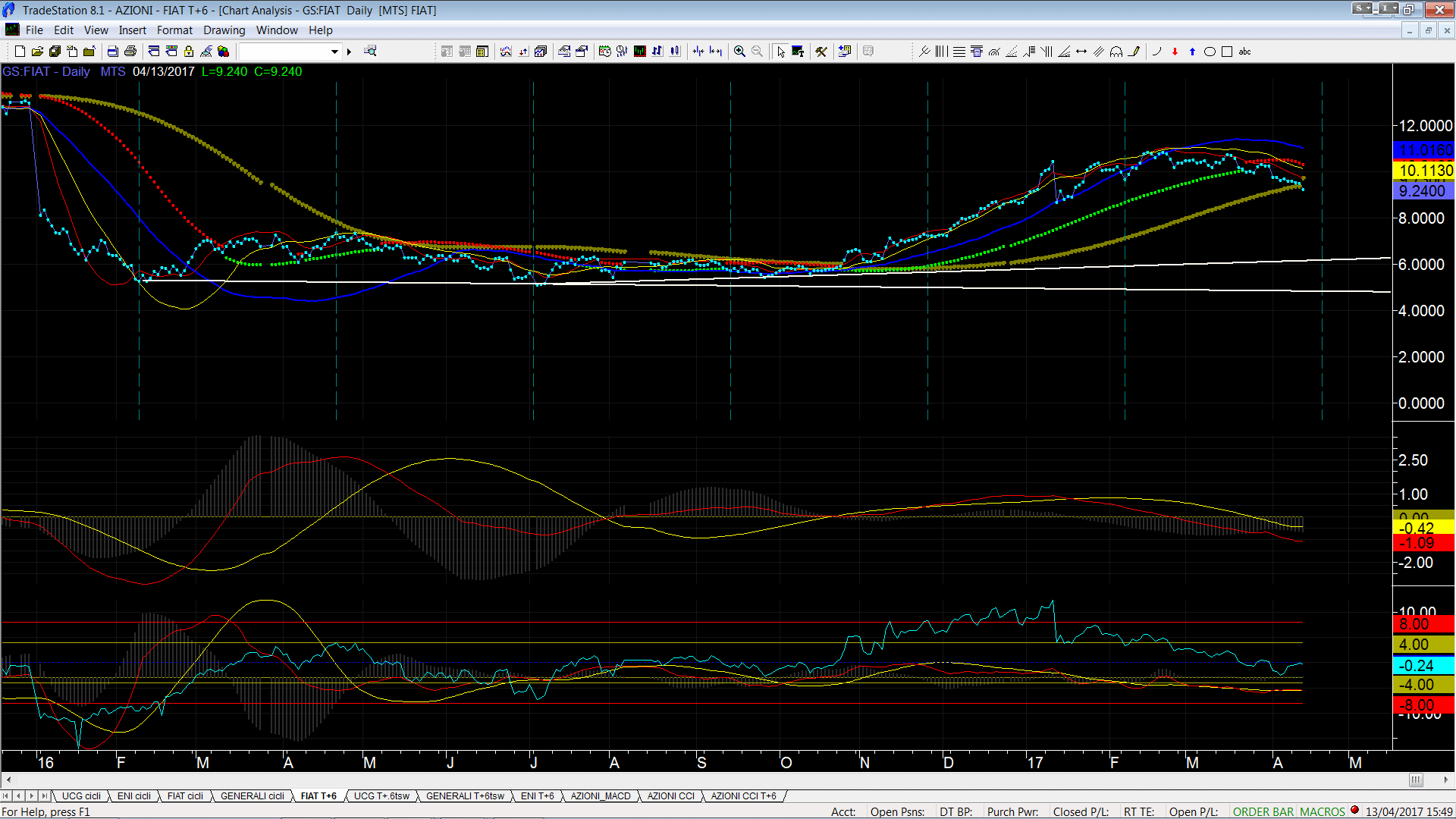1456x819 pixels.
Task: Open the Insert menu
Action: [x=132, y=30]
